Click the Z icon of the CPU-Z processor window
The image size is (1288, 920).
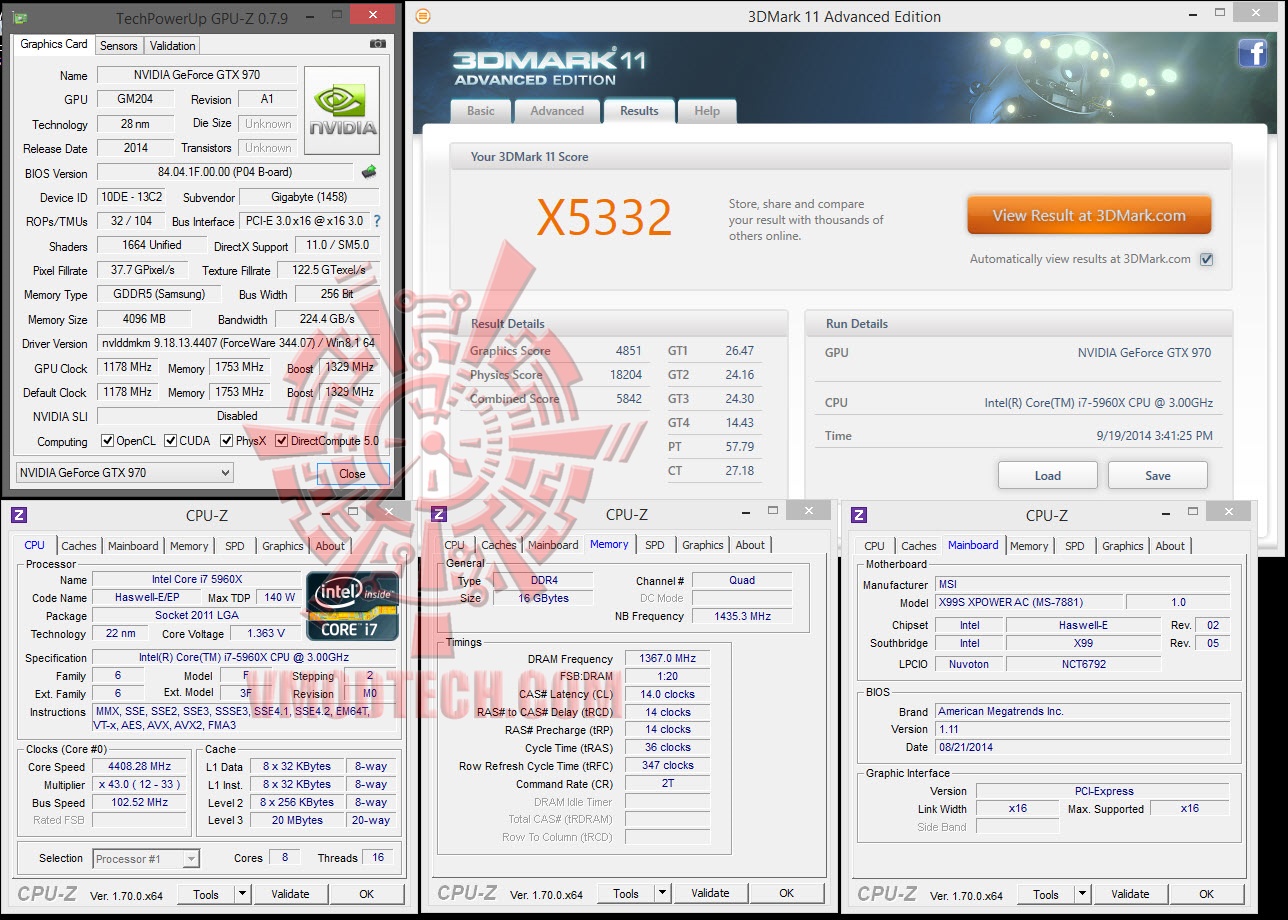(x=19, y=515)
